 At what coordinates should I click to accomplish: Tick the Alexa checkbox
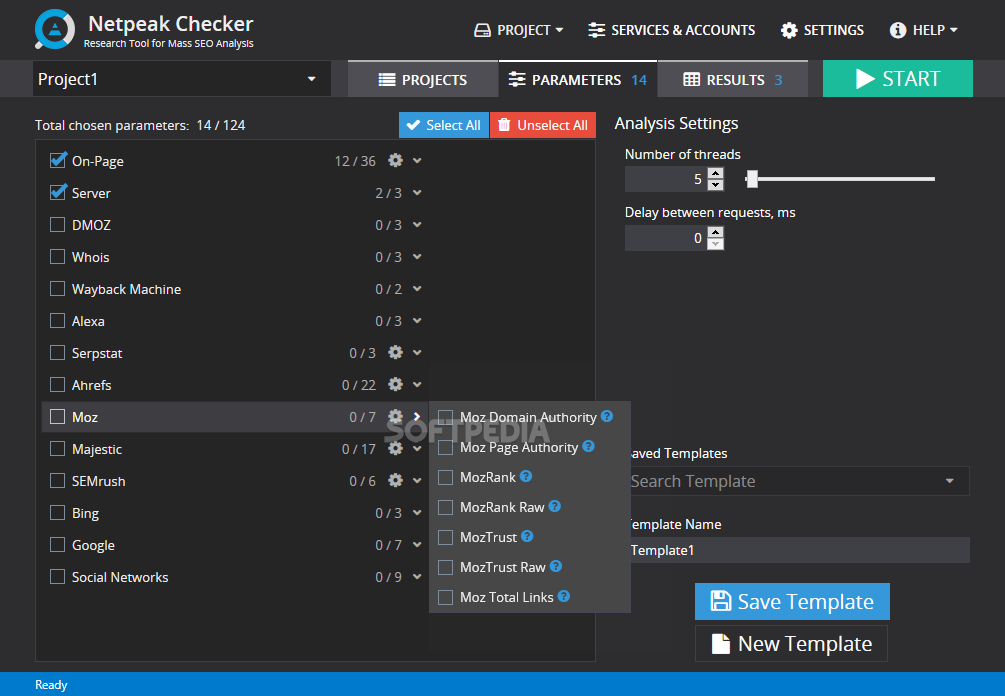[58, 320]
